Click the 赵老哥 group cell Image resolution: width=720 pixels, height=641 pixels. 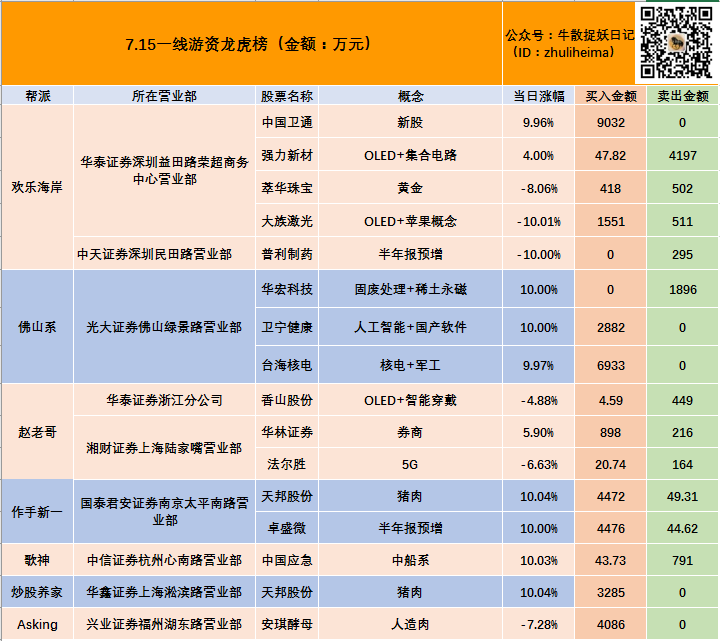(37, 432)
